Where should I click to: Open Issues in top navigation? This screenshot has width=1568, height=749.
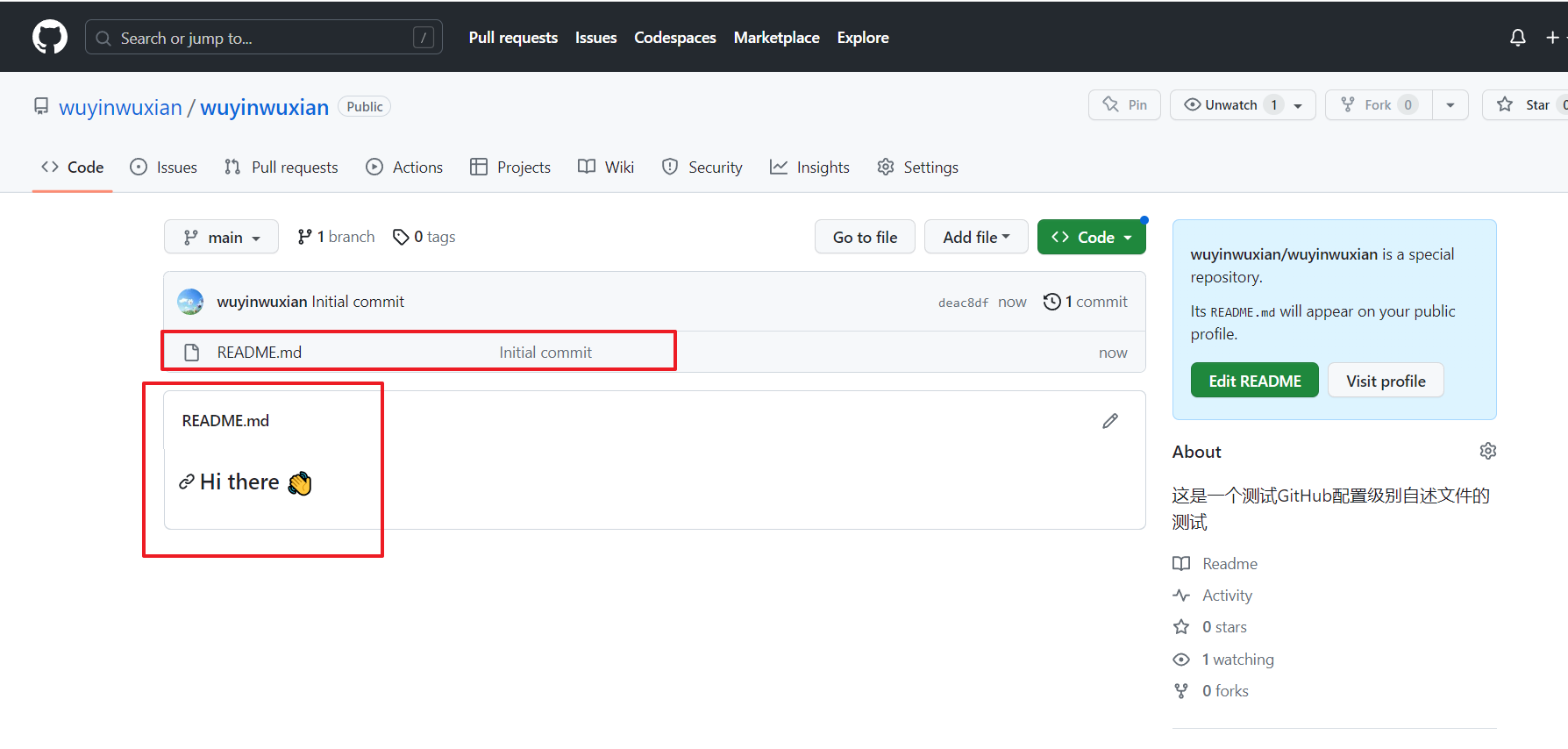pyautogui.click(x=595, y=38)
